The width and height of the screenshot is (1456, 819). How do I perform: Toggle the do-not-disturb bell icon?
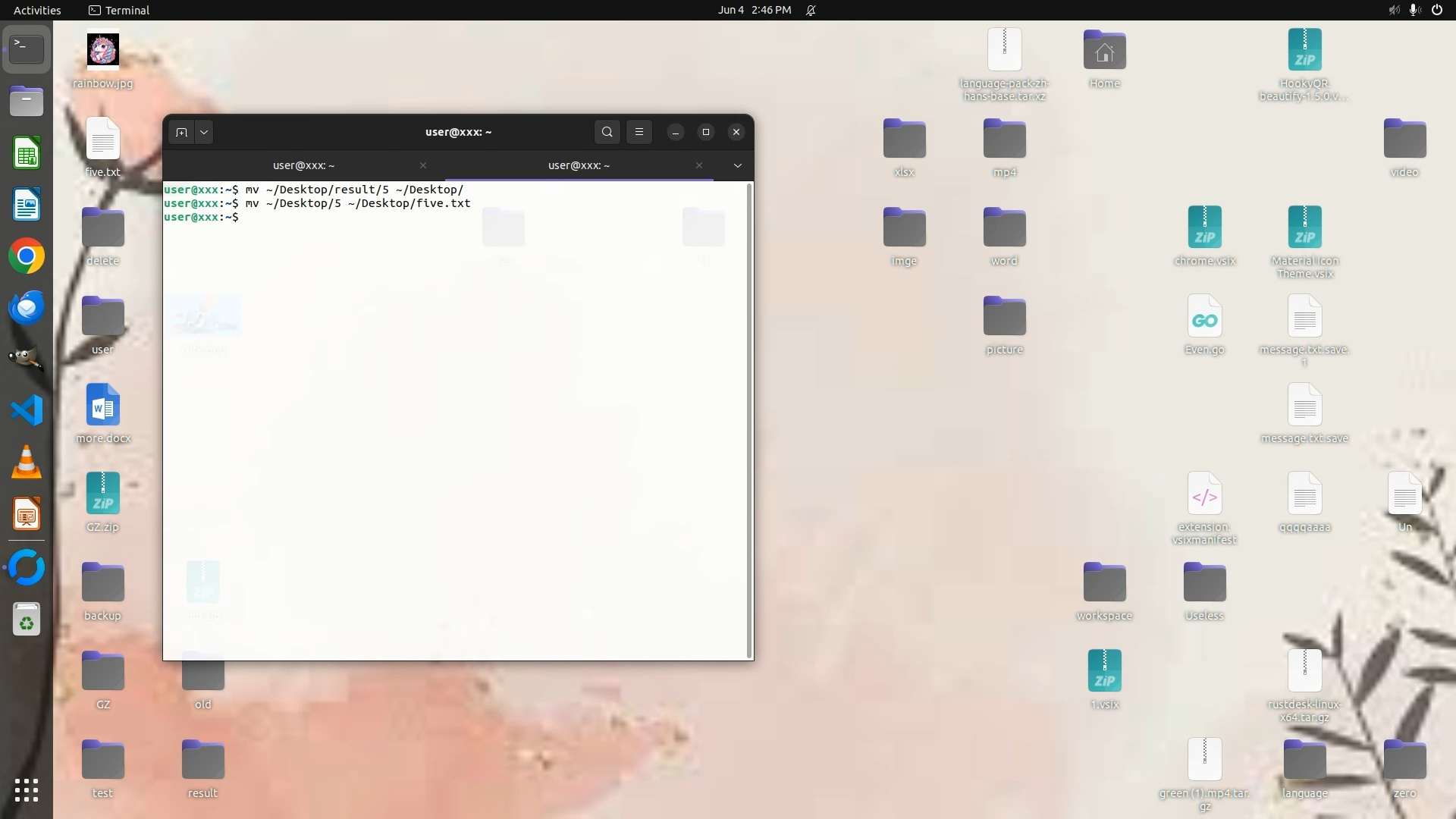[x=811, y=10]
